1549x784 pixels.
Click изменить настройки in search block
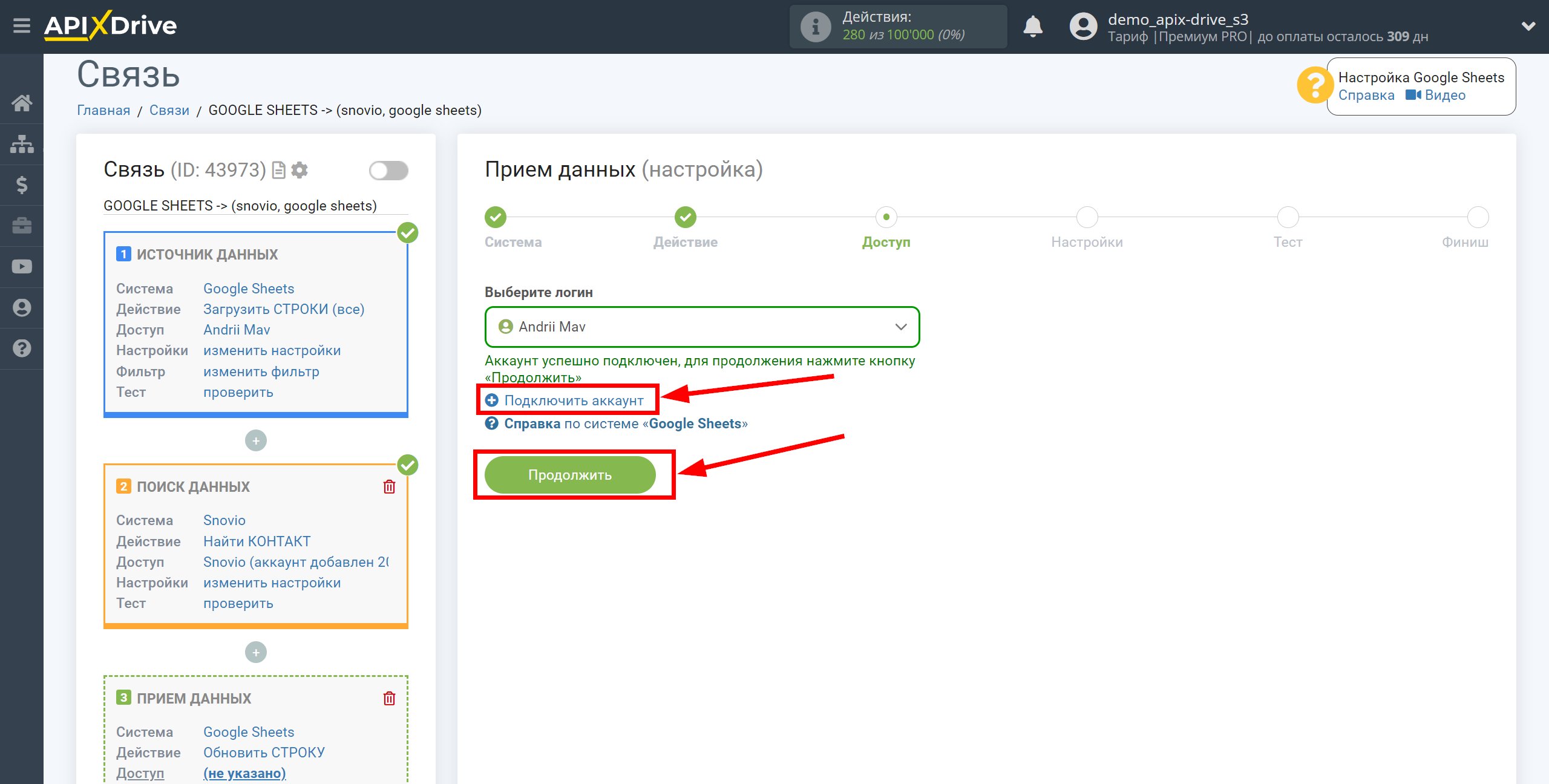272,583
